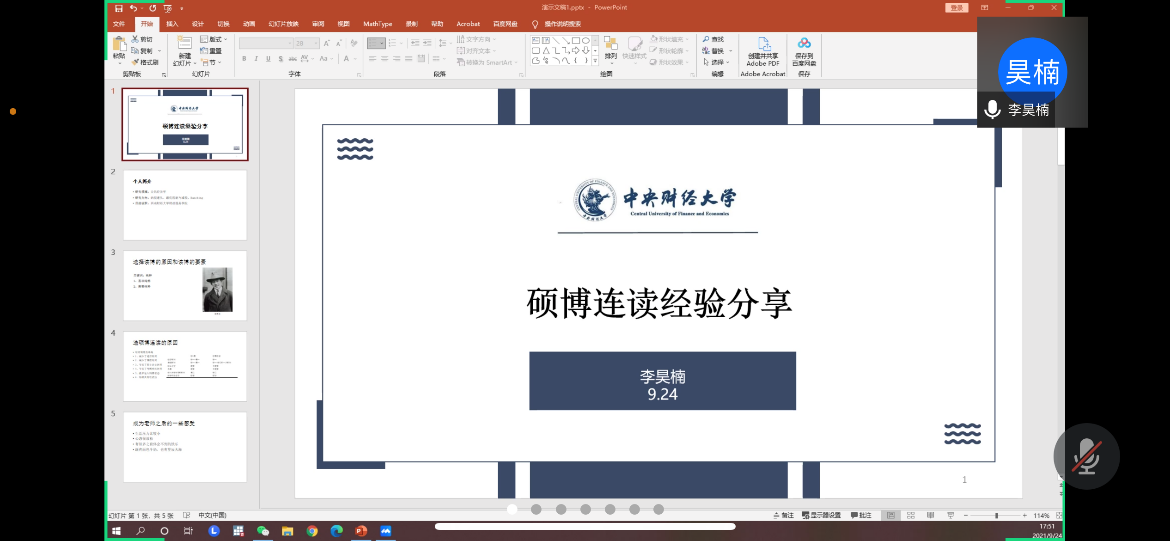Click the Login (登录) button
This screenshot has height=541, width=1170.
[958, 8]
